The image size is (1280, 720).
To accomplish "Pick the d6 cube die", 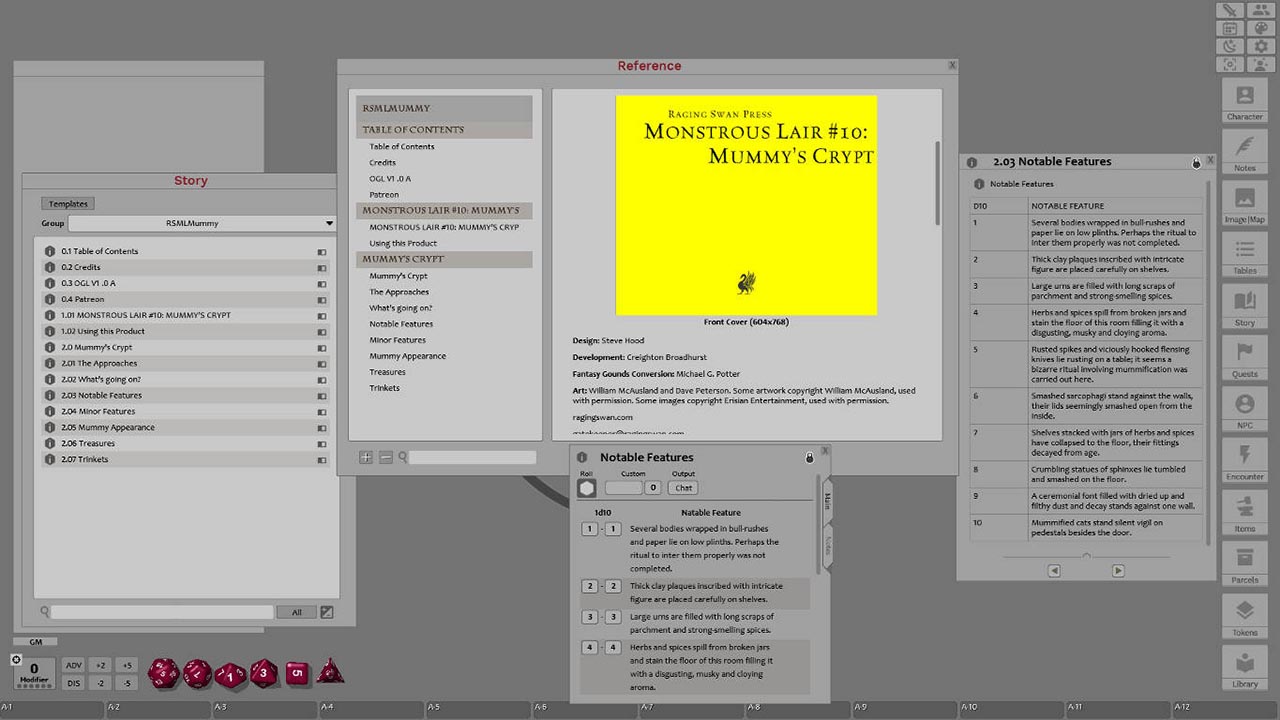I will [x=298, y=673].
